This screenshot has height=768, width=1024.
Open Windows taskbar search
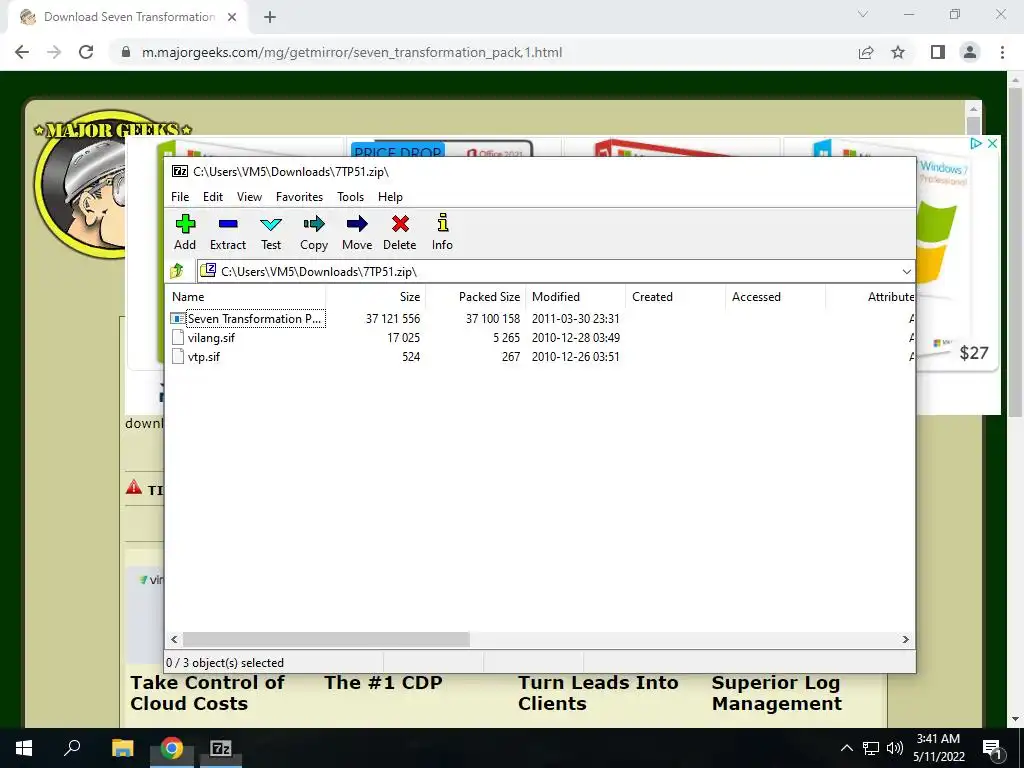(x=72, y=748)
